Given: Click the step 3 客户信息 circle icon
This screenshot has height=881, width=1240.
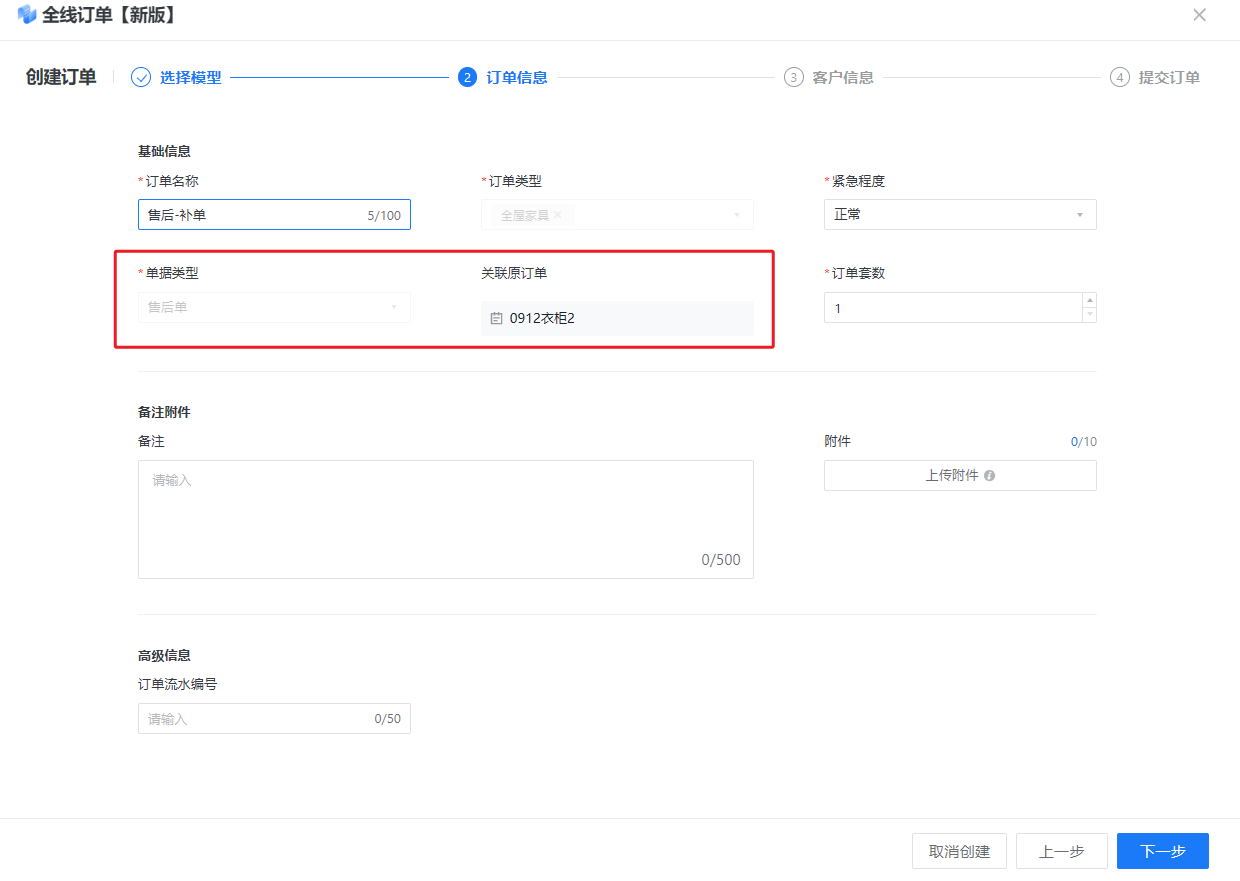Looking at the screenshot, I should [x=794, y=77].
